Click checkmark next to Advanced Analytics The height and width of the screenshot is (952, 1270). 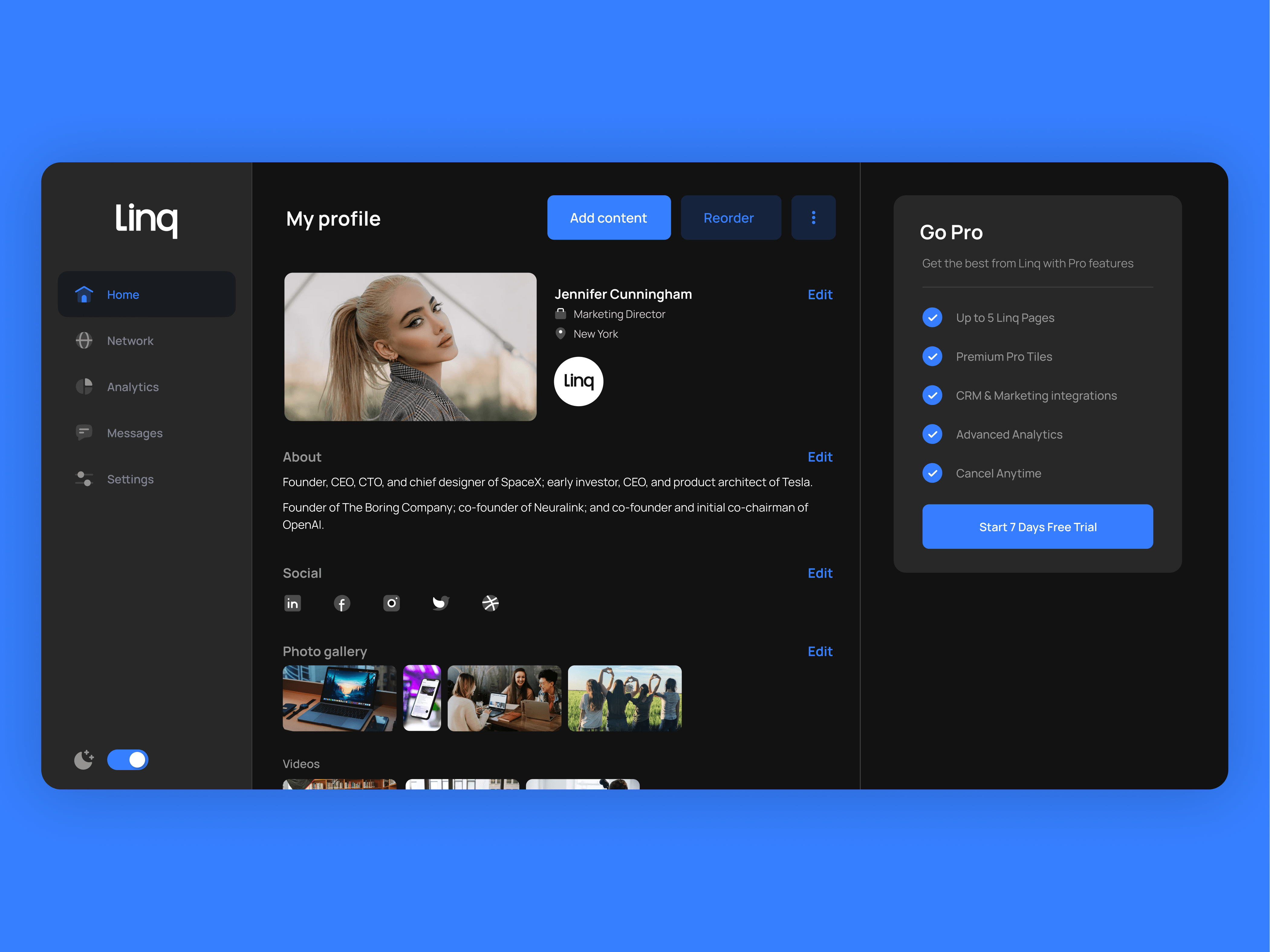[x=932, y=434]
